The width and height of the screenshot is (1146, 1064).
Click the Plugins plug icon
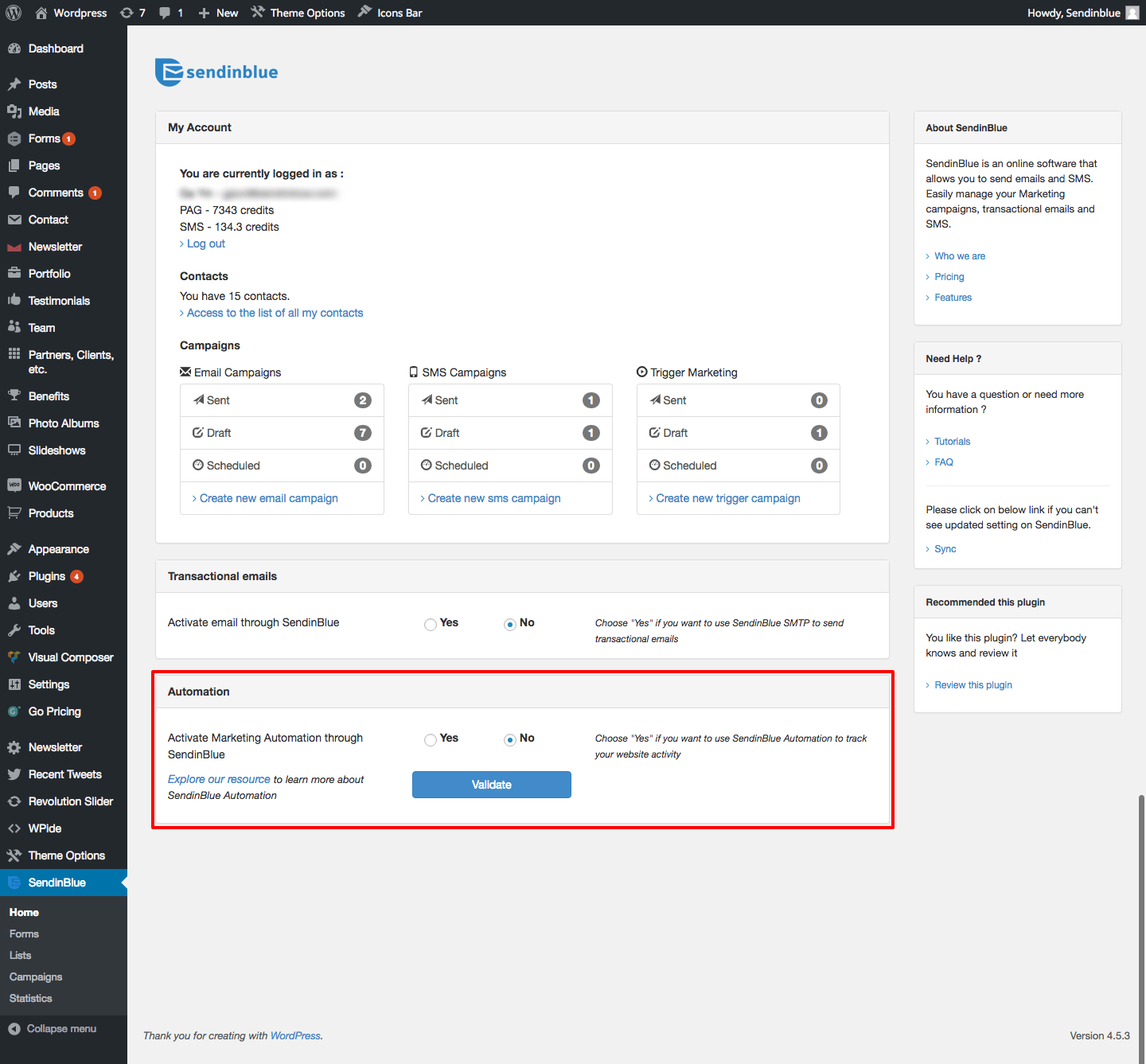point(14,576)
